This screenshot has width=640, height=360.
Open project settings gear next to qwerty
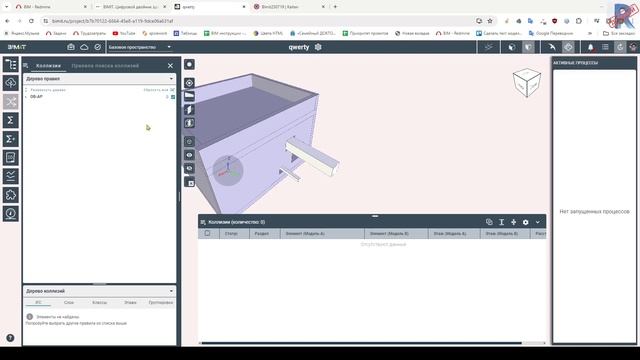(318, 47)
